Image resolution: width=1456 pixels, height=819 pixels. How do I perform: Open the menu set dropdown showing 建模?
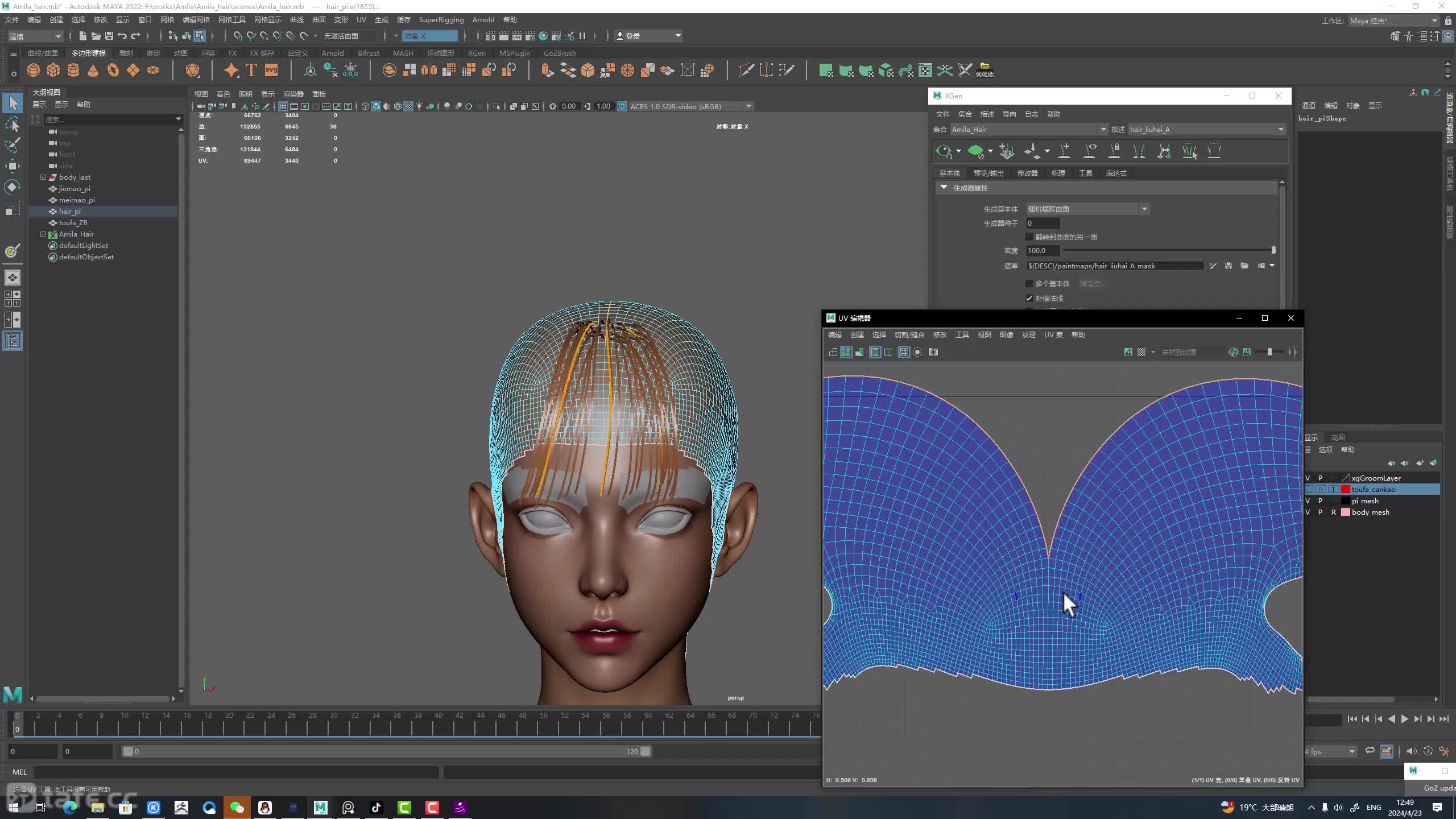(x=35, y=36)
